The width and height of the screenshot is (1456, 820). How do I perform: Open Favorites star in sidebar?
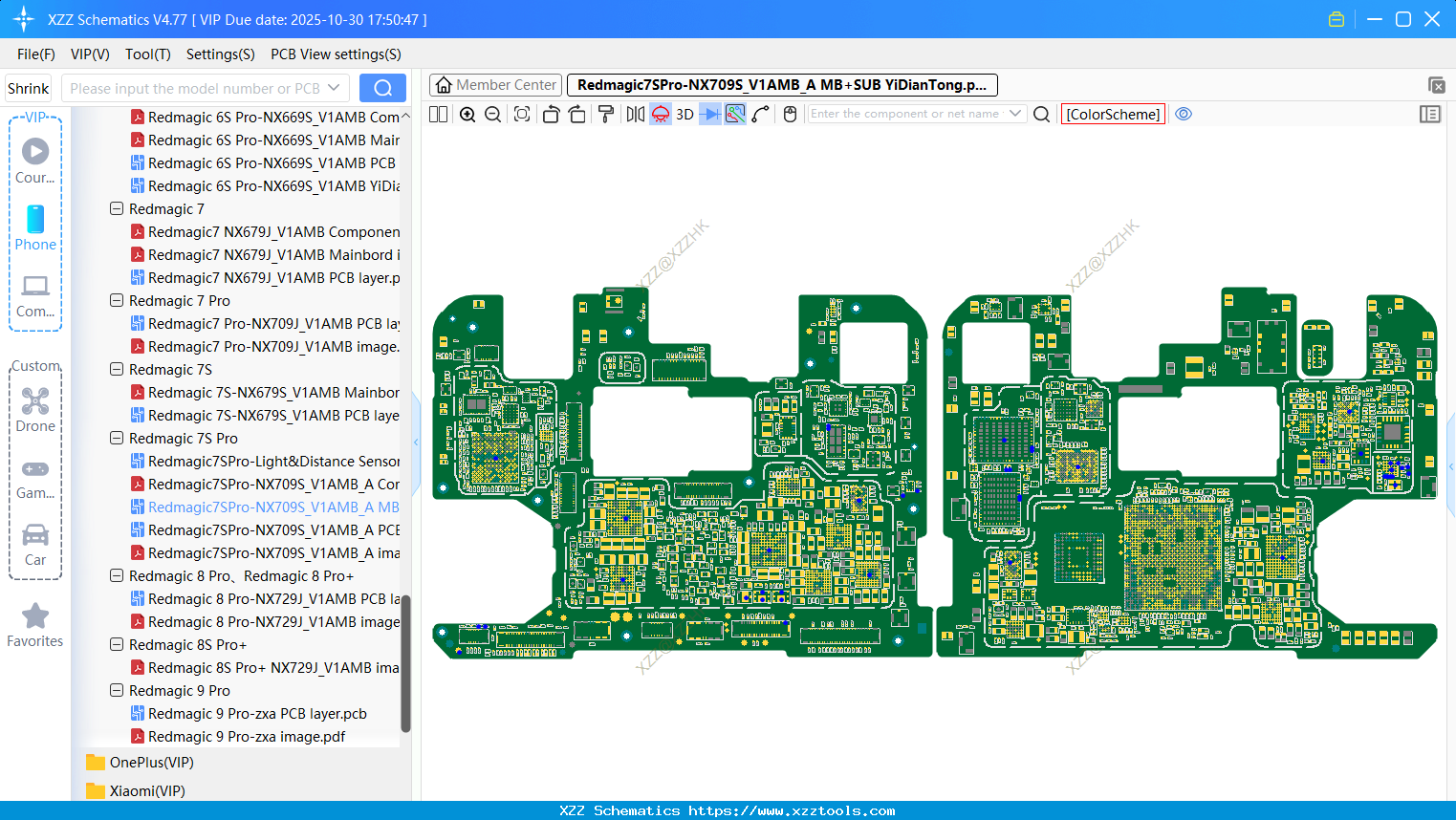pyautogui.click(x=35, y=625)
